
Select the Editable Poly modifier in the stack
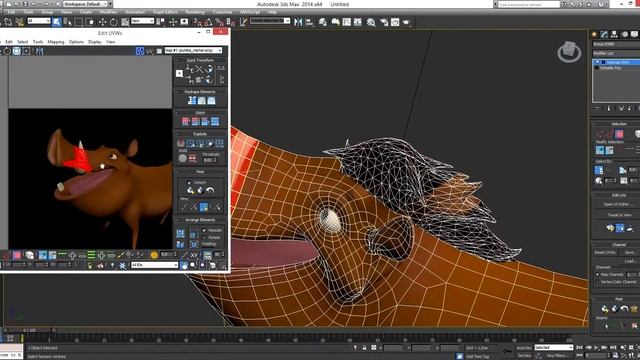coord(611,68)
